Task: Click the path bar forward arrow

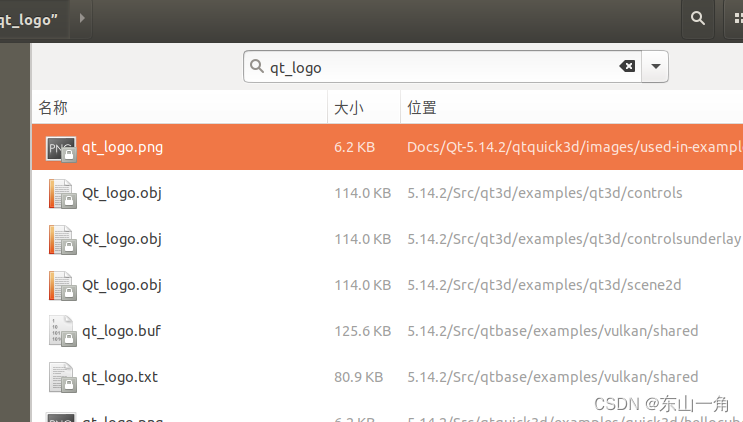Action: pyautogui.click(x=82, y=18)
